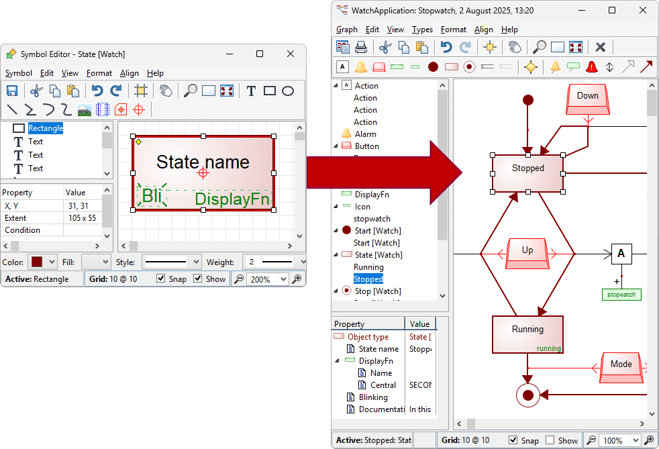Click the magnifier zoom icon in WatchApplication toolbar

539,47
